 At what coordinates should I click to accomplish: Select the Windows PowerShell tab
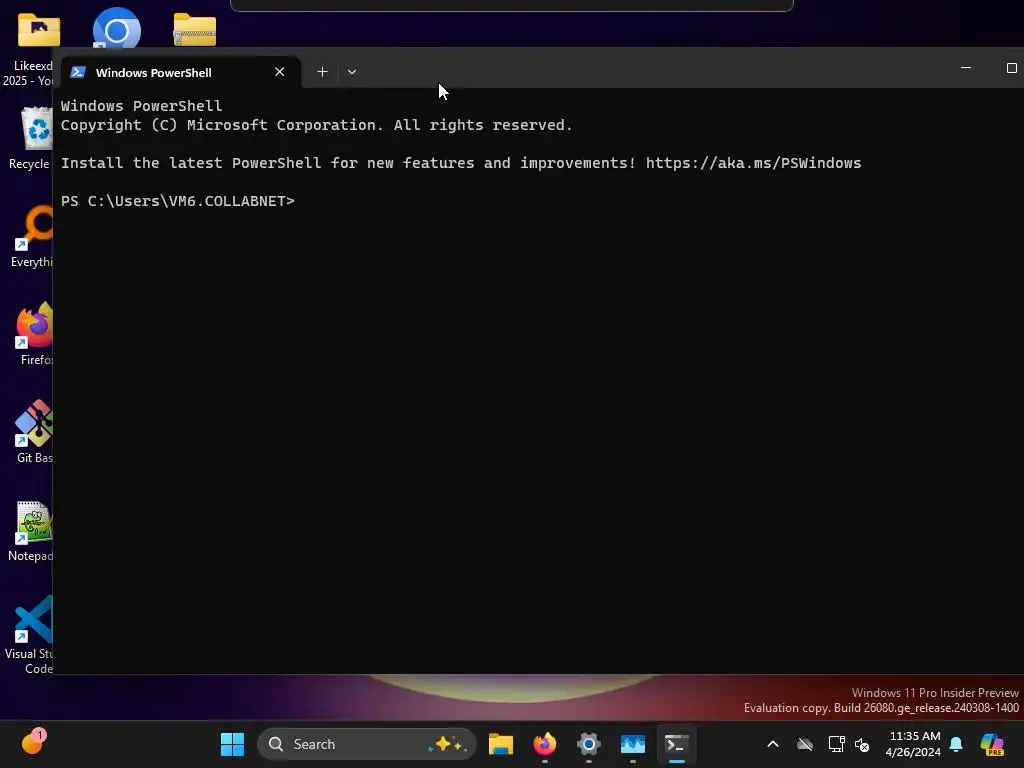(181, 72)
